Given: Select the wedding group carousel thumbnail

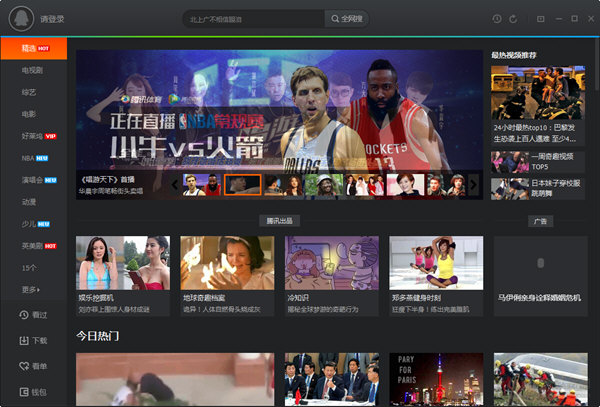Looking at the screenshot, I should tap(365, 185).
